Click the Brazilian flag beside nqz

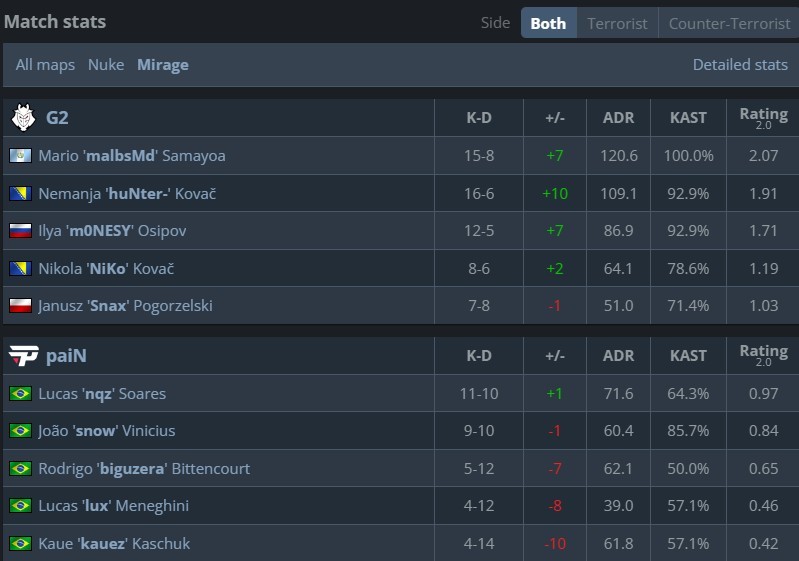20,394
